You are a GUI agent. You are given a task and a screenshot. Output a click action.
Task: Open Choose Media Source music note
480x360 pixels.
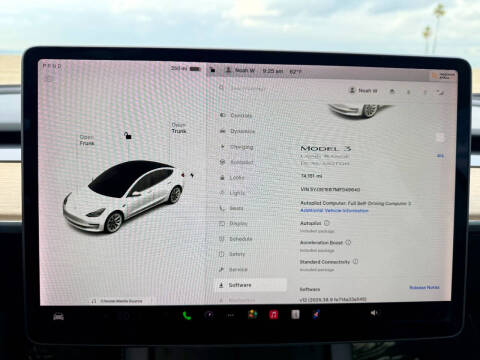[x=94, y=301]
